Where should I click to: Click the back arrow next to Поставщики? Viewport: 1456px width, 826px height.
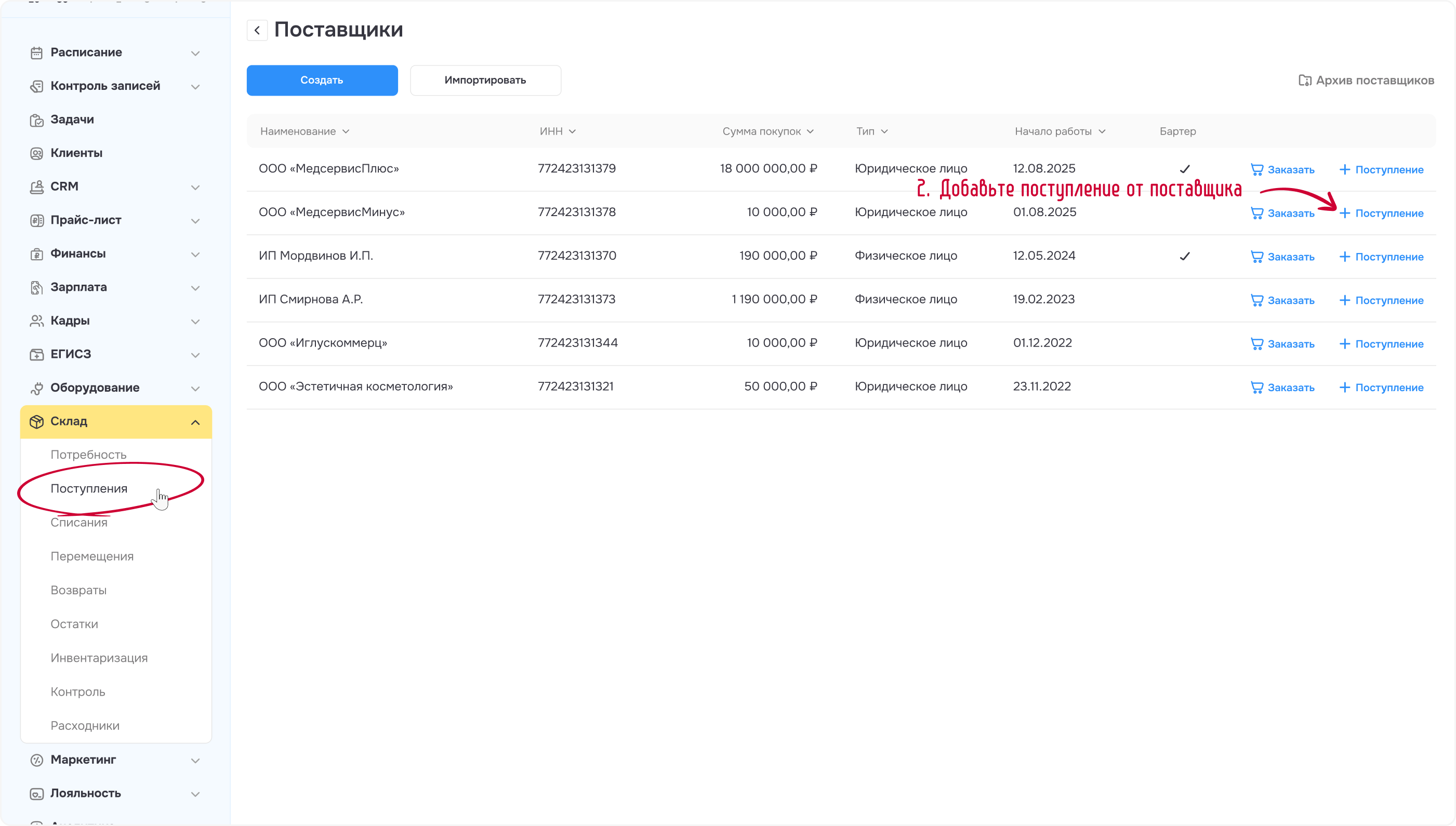pos(257,30)
